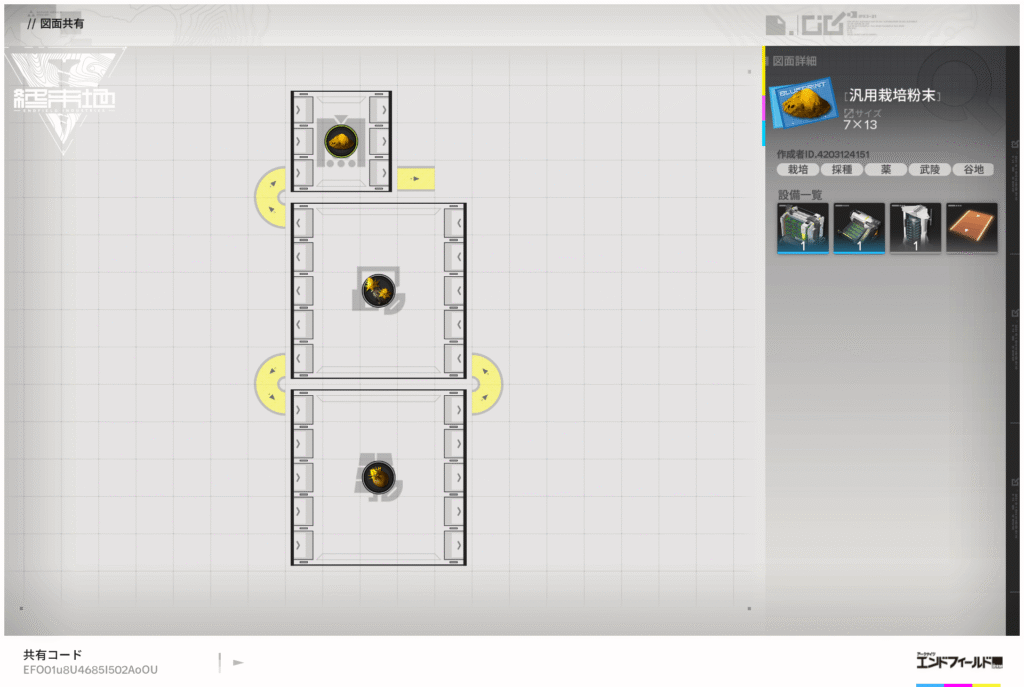This screenshot has width=1024, height=687.
Task: Click the エンドフィールド logo at bottom right
Action: click(958, 662)
